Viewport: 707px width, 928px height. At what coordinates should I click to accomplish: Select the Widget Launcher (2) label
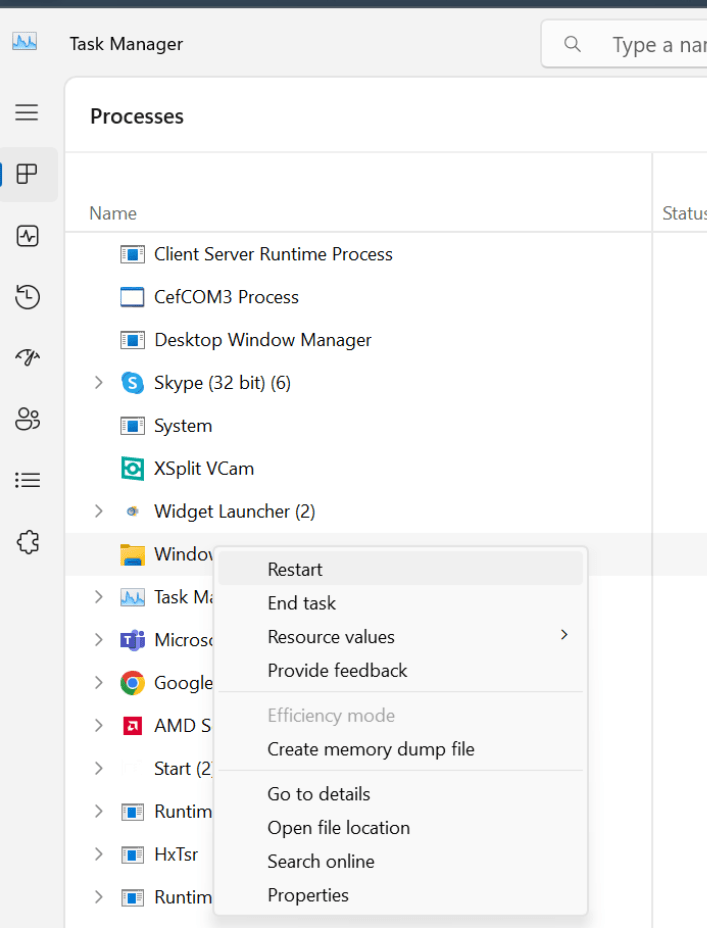(x=234, y=511)
